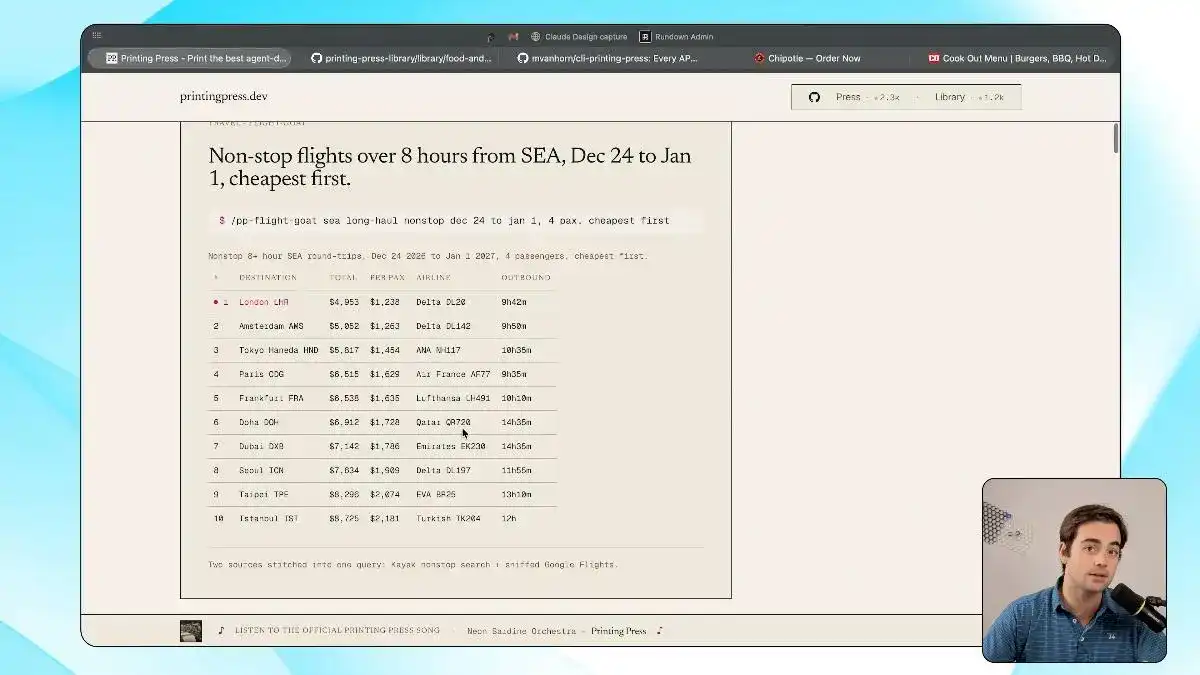Click the Printing Press tab favicon

click(112, 58)
